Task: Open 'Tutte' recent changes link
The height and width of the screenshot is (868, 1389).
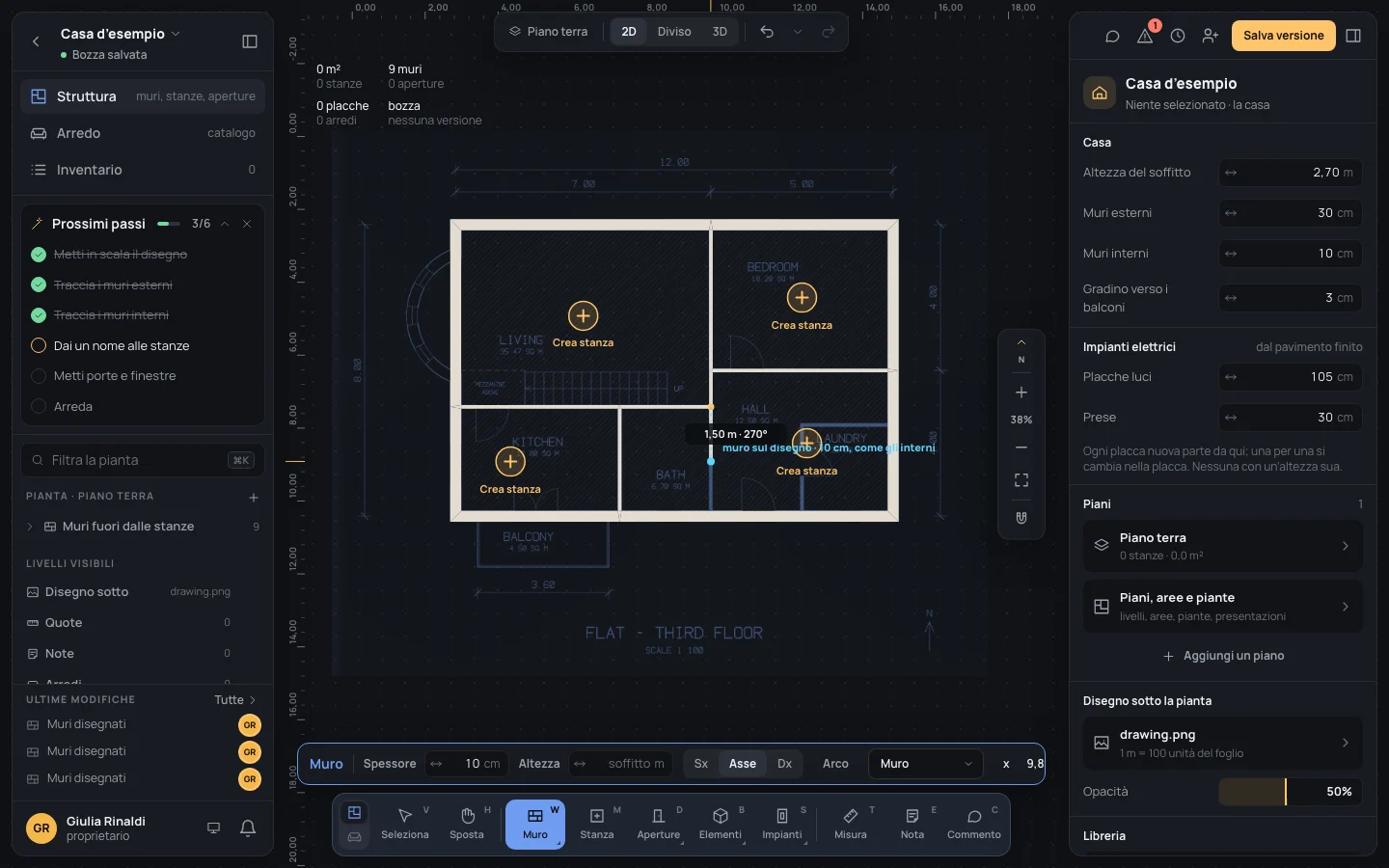Action: point(235,700)
